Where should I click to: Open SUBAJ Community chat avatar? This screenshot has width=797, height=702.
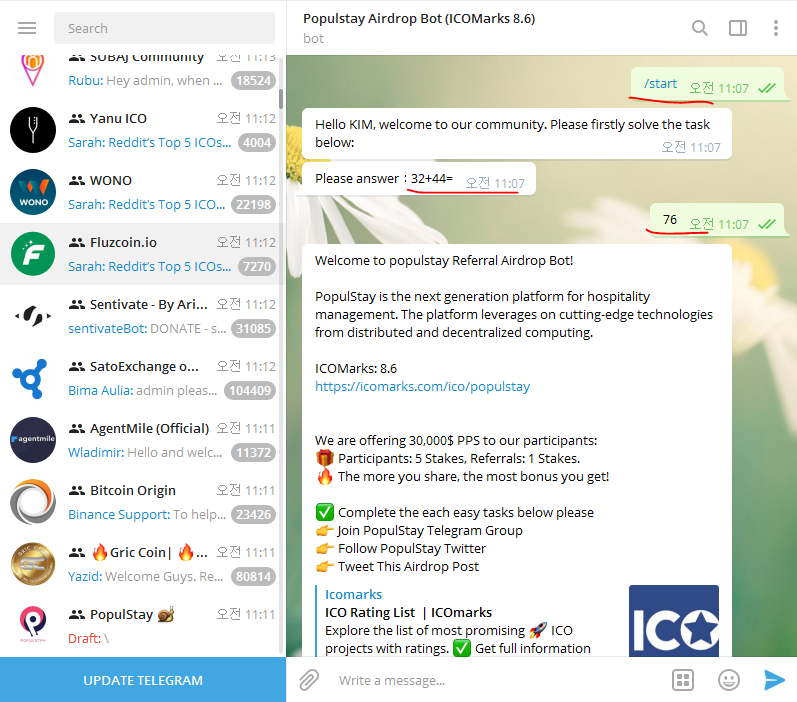[x=33, y=69]
